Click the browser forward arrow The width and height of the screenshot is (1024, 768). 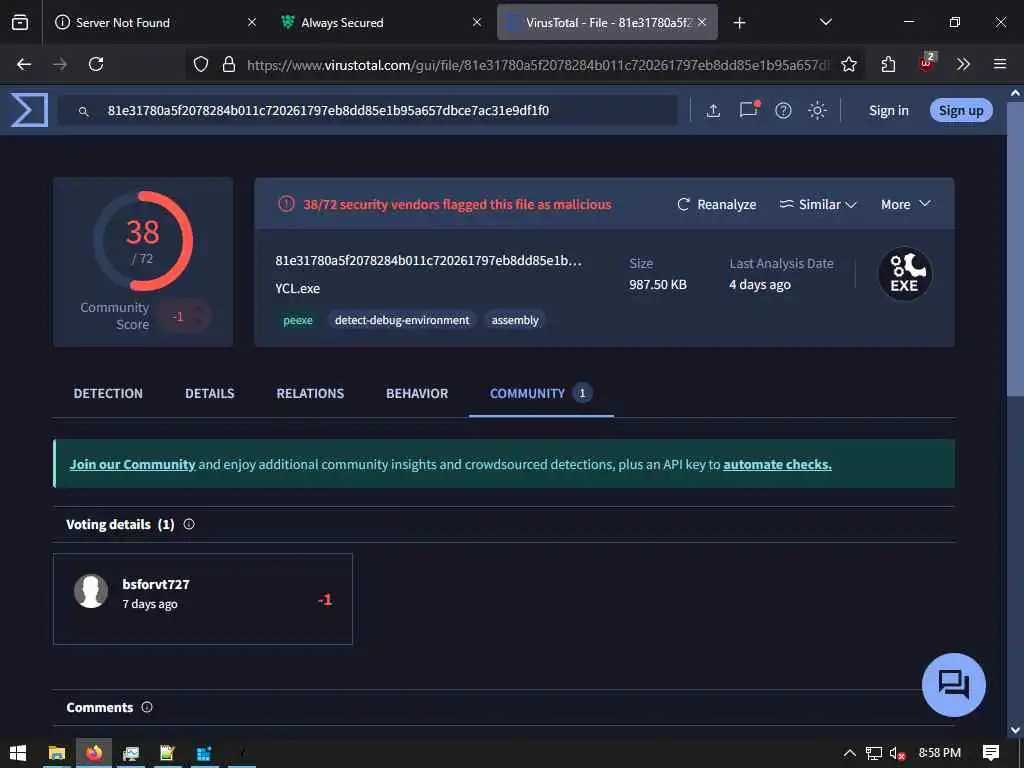(60, 64)
